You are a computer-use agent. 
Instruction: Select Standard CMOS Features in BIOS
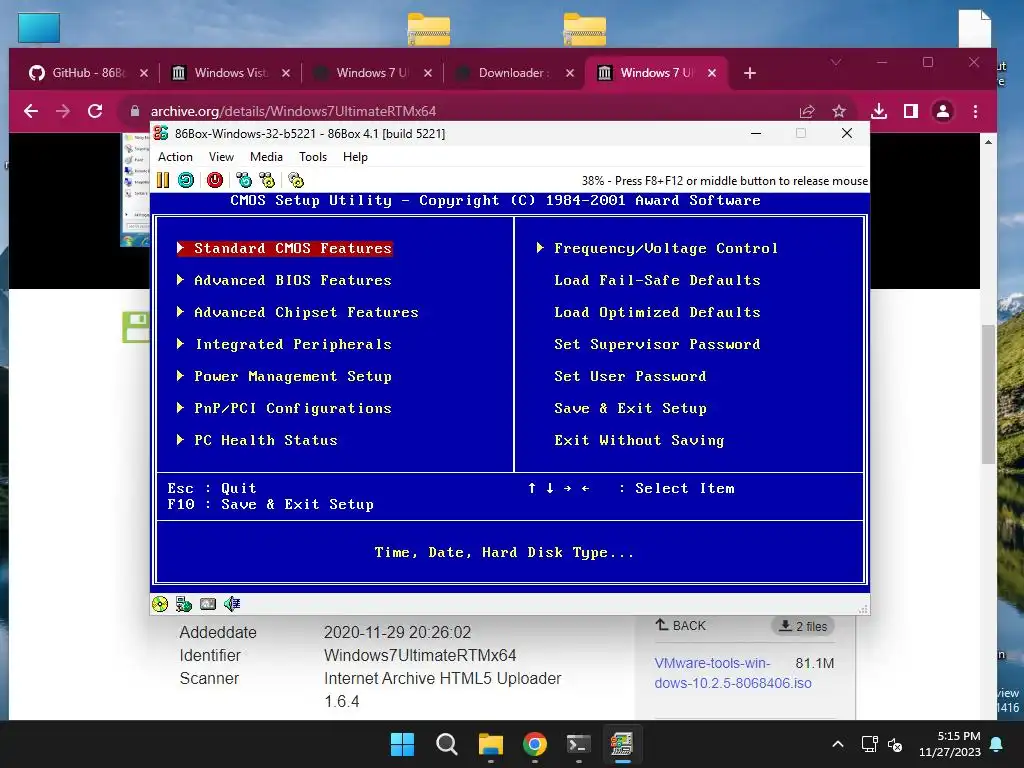(x=285, y=248)
